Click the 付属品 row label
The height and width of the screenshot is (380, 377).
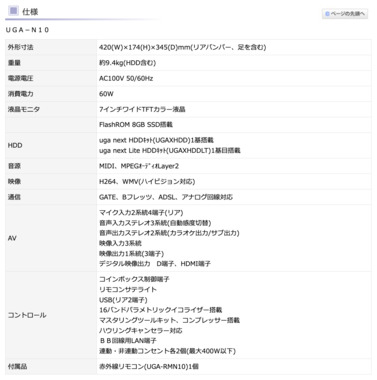click(x=17, y=366)
